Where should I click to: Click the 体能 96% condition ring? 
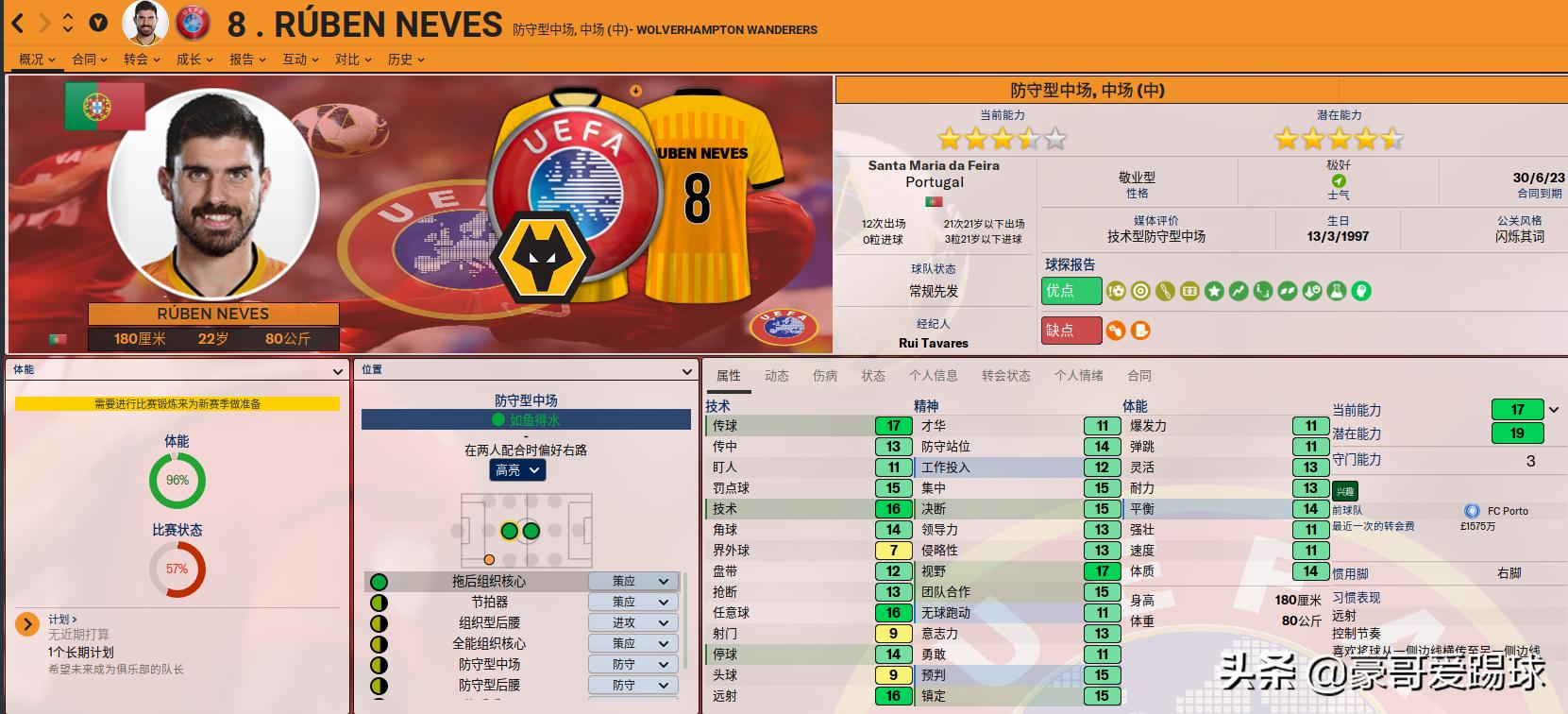177,481
